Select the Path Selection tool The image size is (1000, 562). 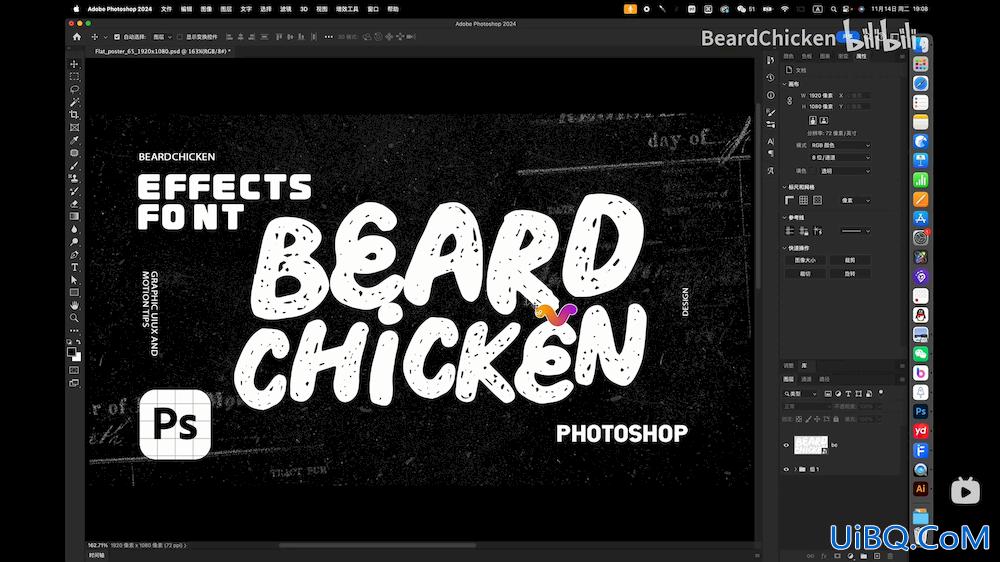click(x=75, y=280)
